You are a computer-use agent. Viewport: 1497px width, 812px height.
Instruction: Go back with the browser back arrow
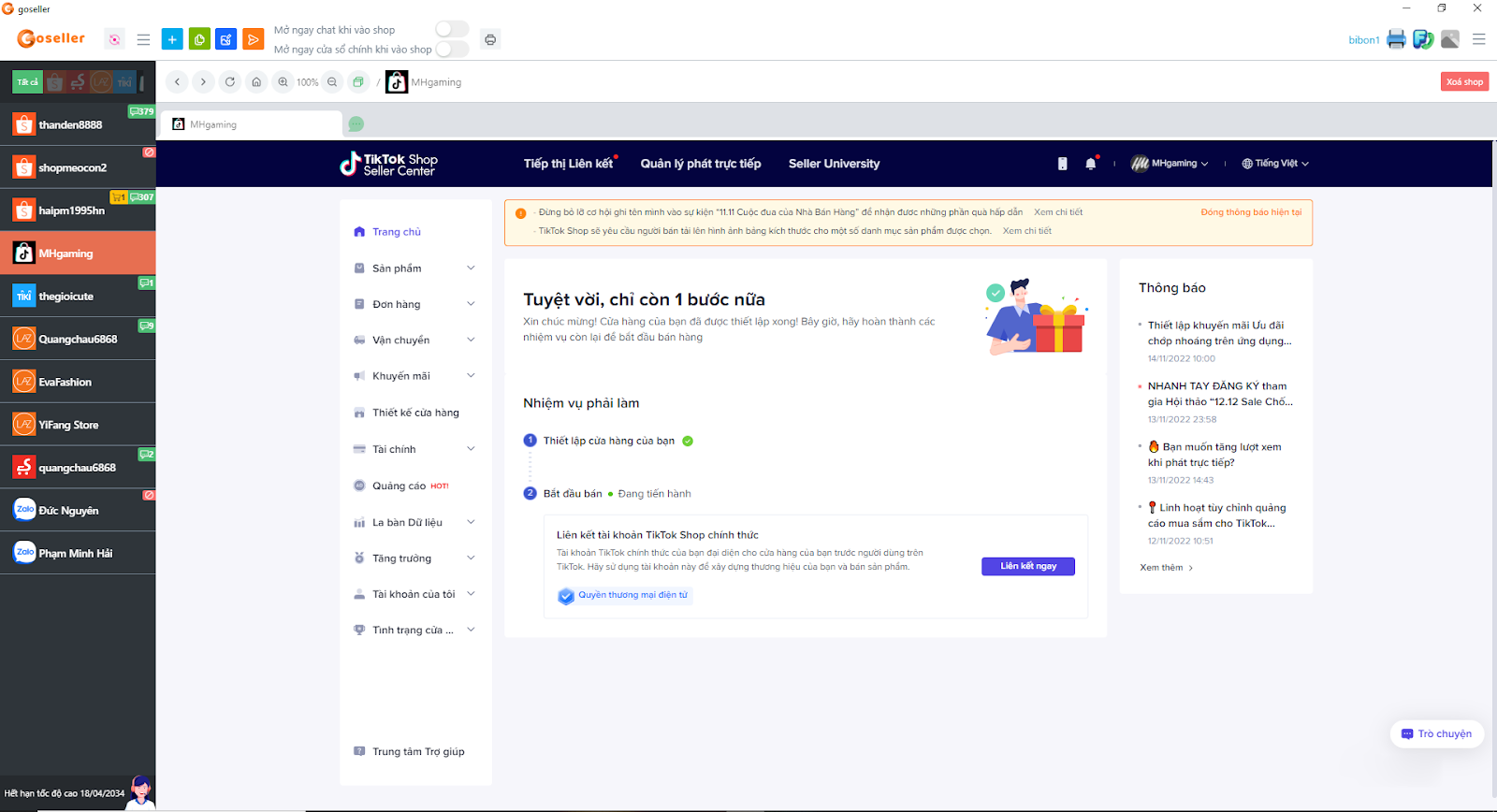click(x=177, y=82)
